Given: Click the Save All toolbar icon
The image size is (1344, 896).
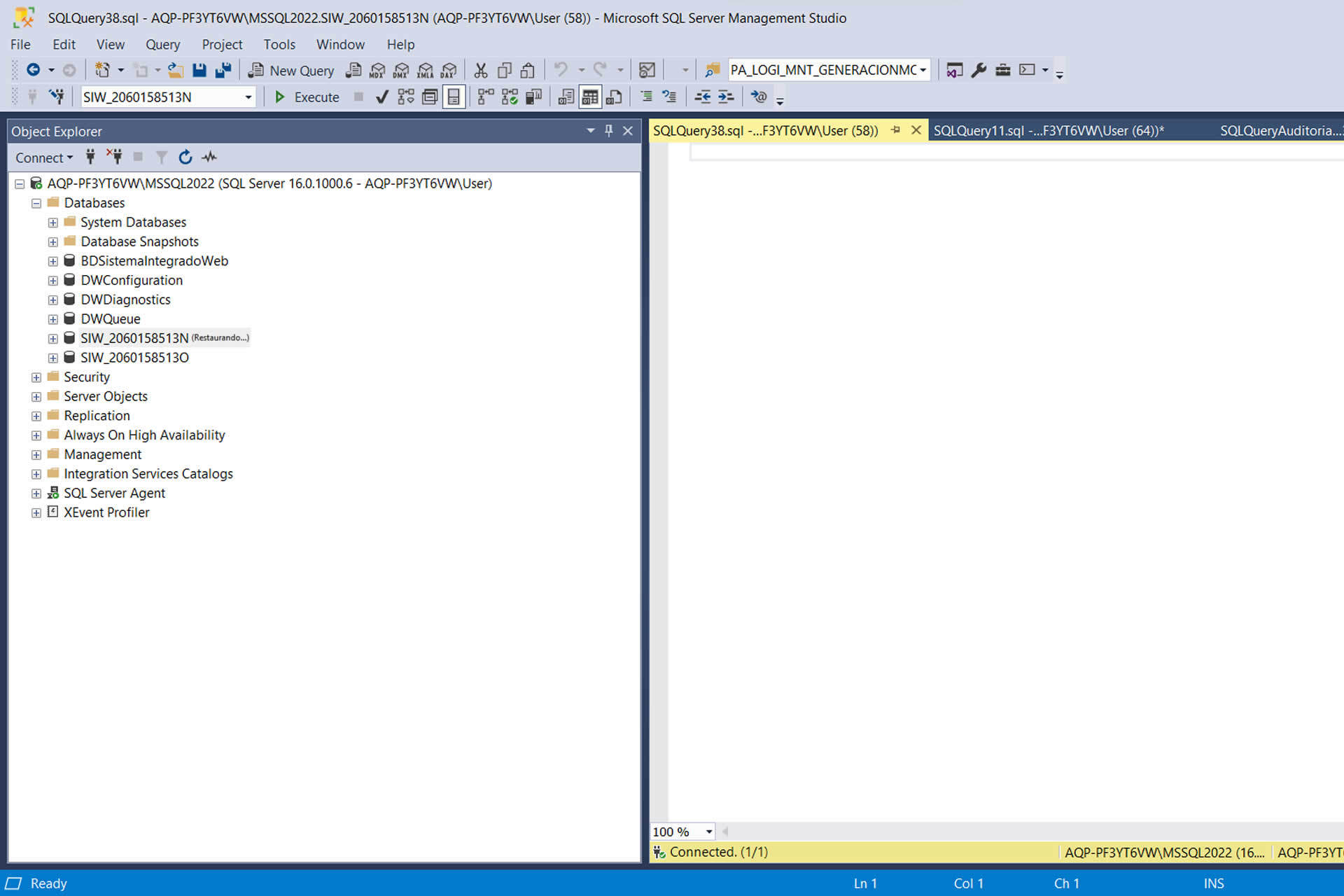Looking at the screenshot, I should [x=223, y=70].
